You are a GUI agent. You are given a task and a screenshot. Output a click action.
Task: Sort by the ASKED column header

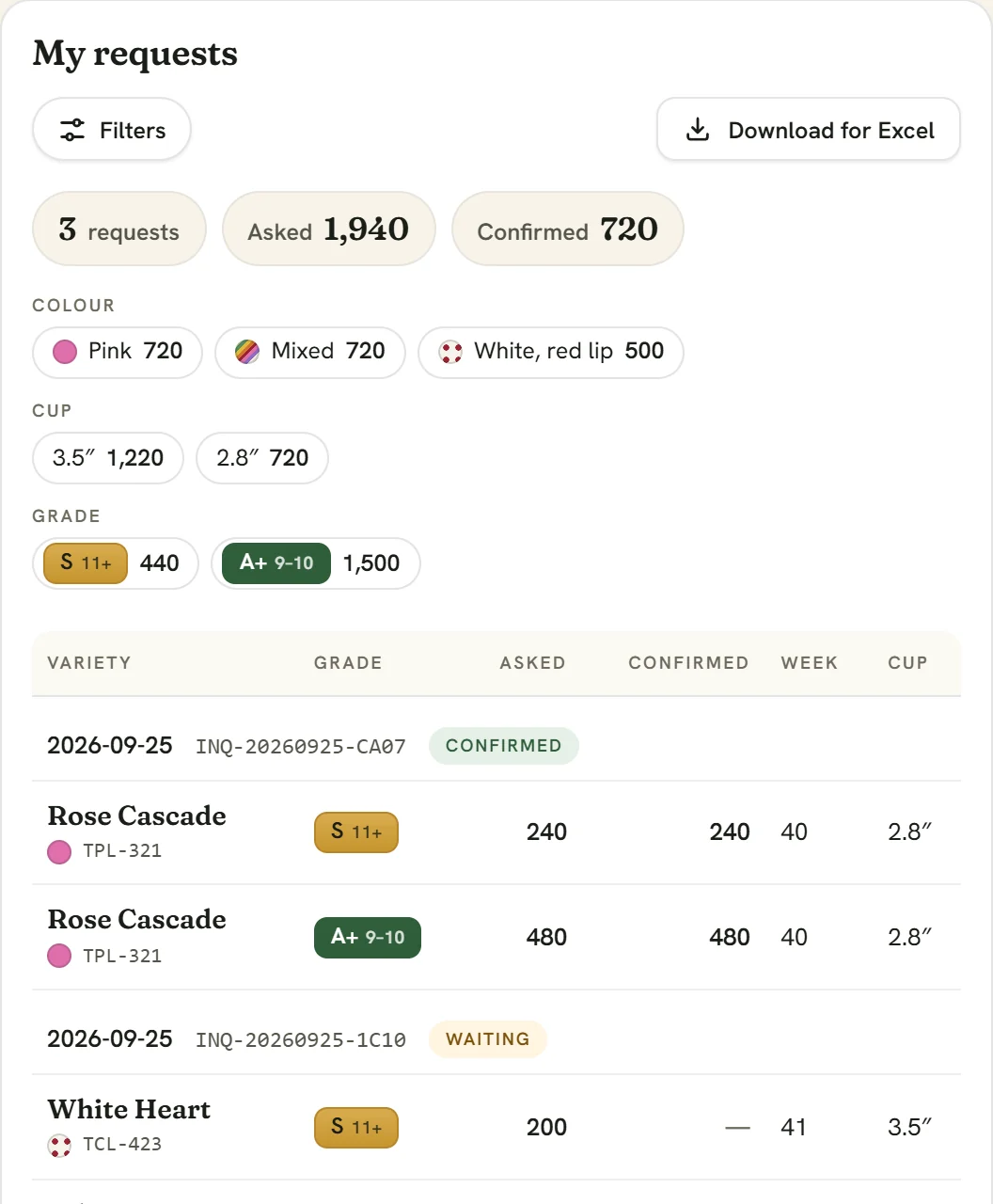coord(533,662)
